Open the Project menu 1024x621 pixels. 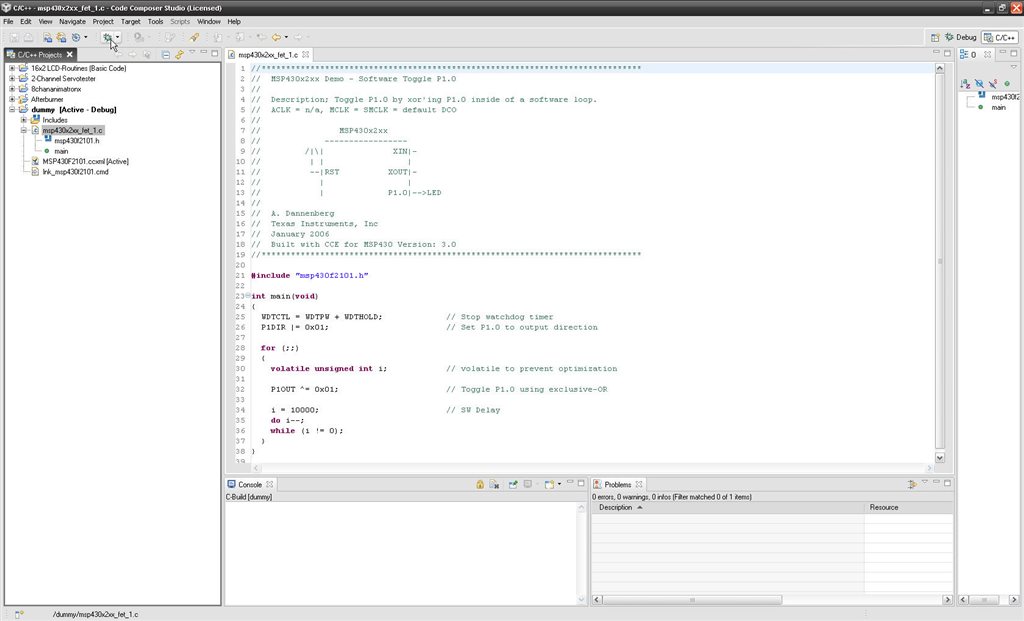pos(103,20)
